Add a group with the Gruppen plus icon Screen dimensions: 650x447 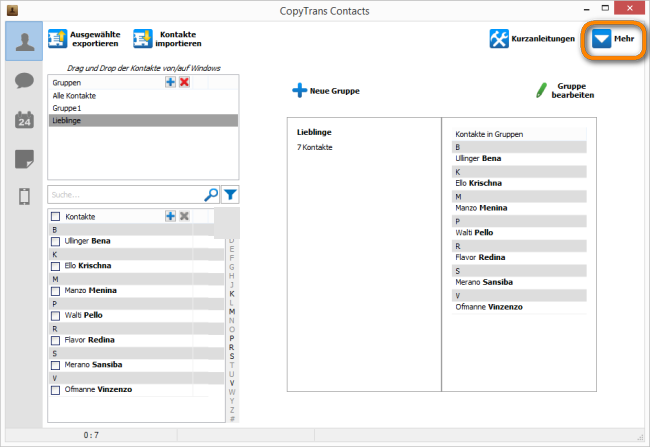tap(170, 82)
